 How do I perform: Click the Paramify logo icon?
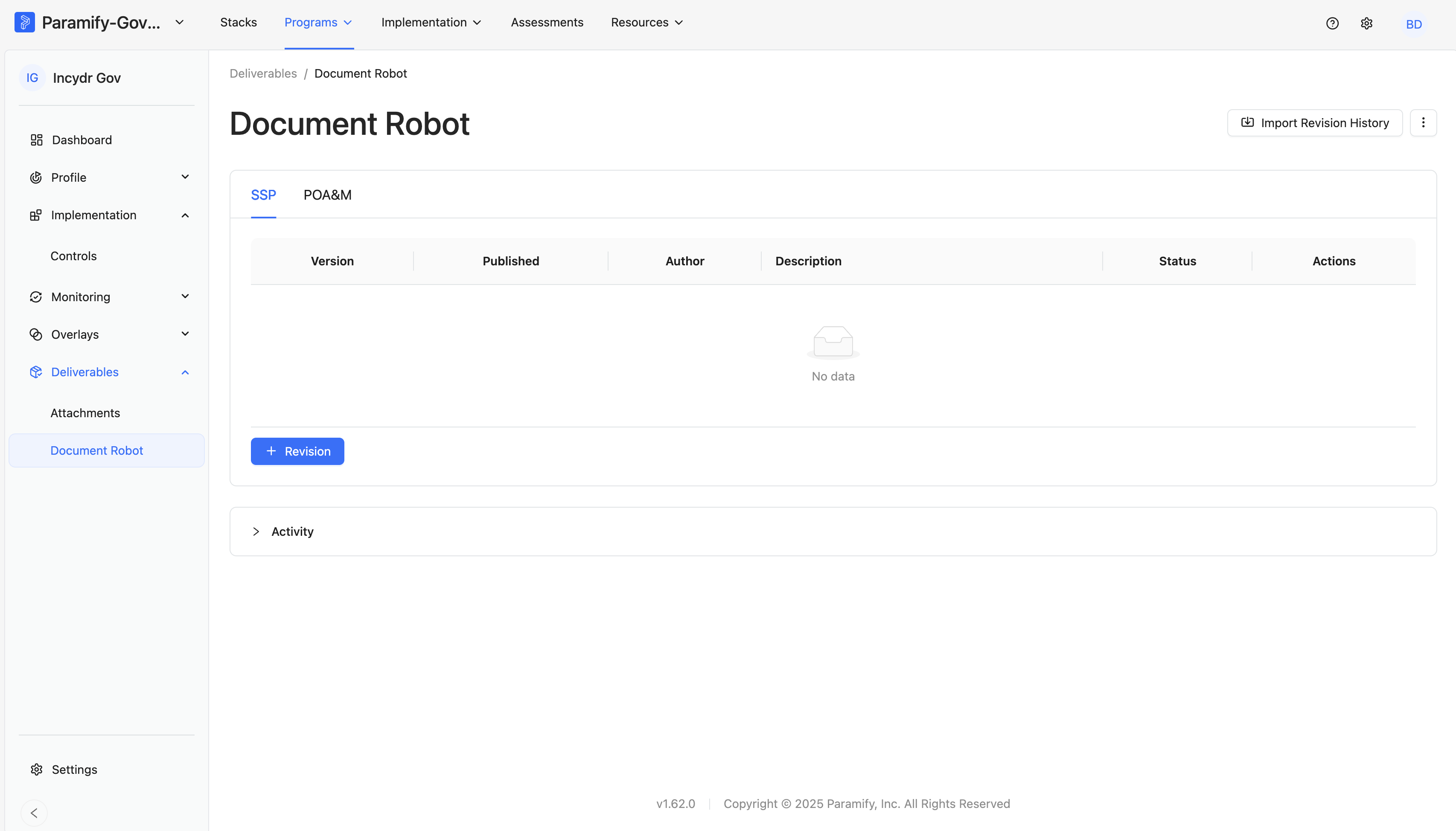(25, 22)
